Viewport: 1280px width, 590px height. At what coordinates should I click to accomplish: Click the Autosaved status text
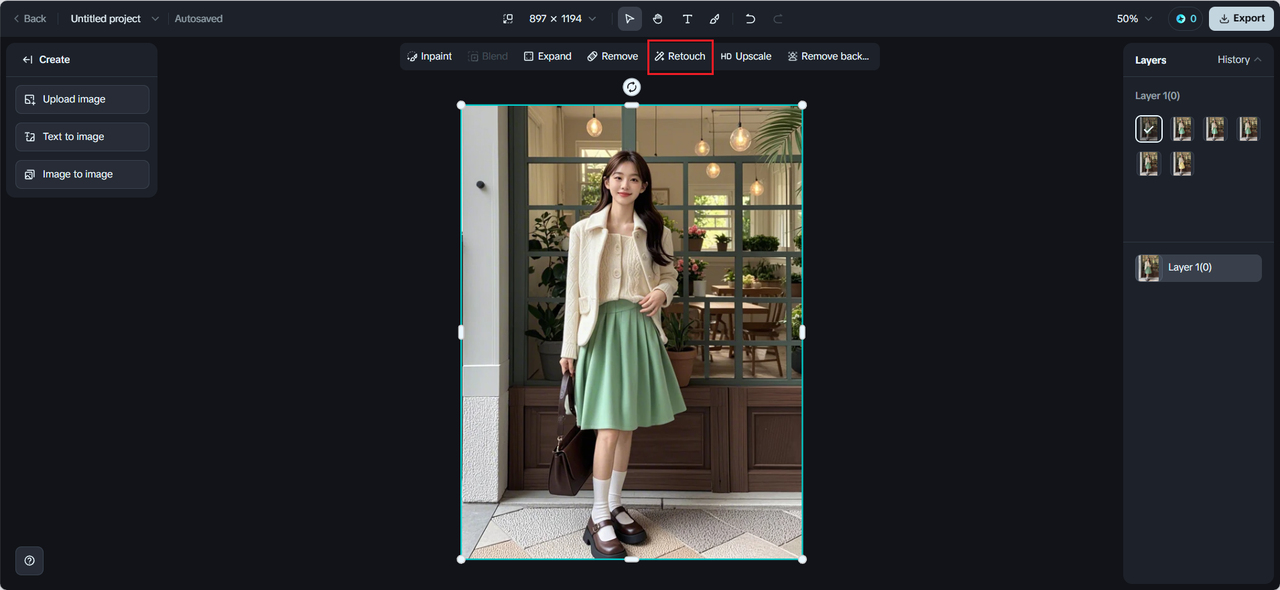click(199, 19)
